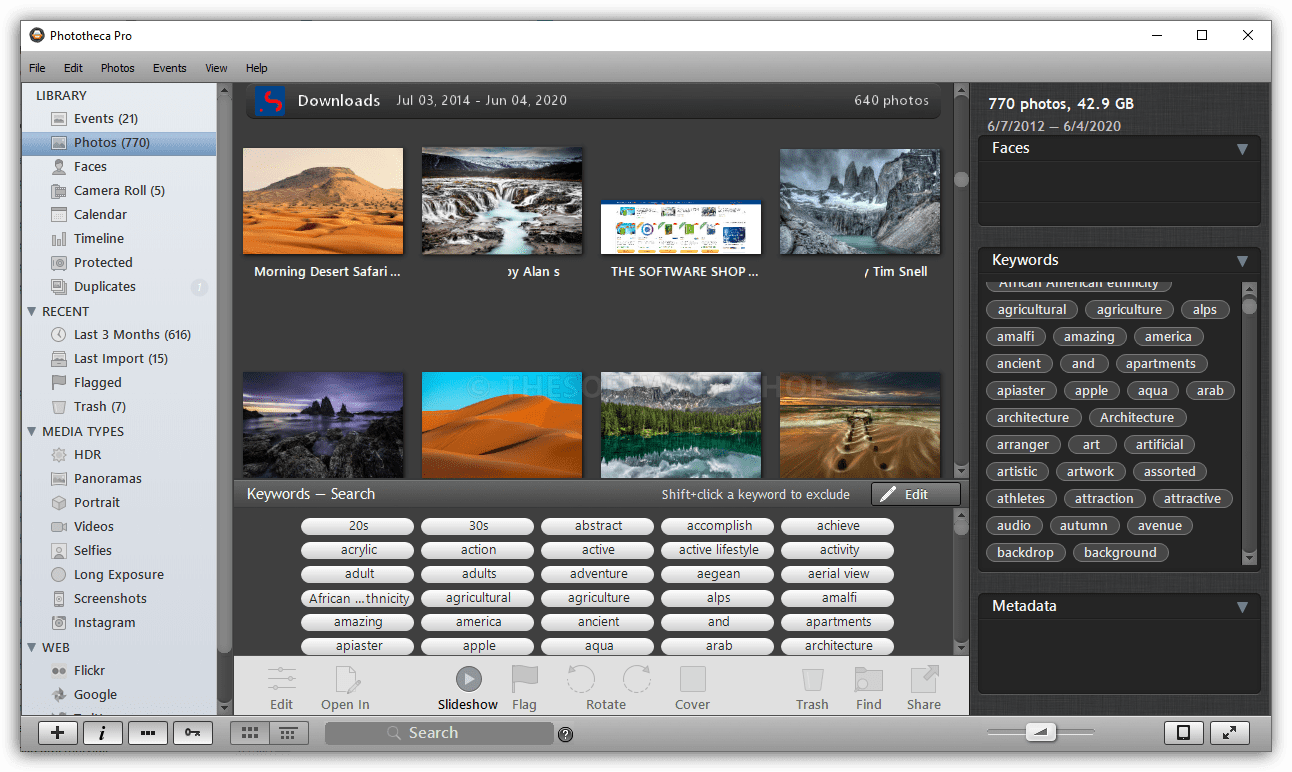The width and height of the screenshot is (1292, 772).
Task: Toggle the info panel button
Action: (x=103, y=733)
